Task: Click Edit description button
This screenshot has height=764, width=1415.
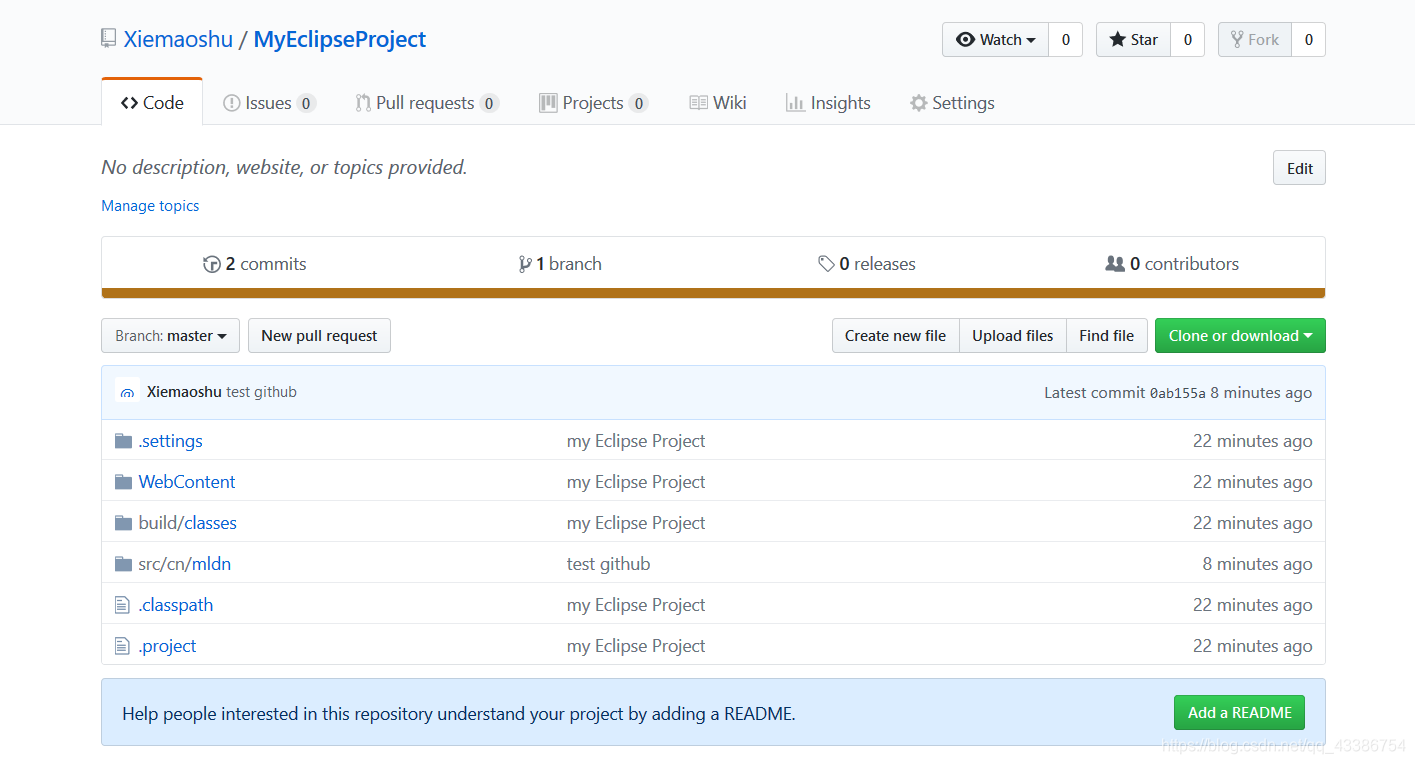Action: click(x=1299, y=168)
